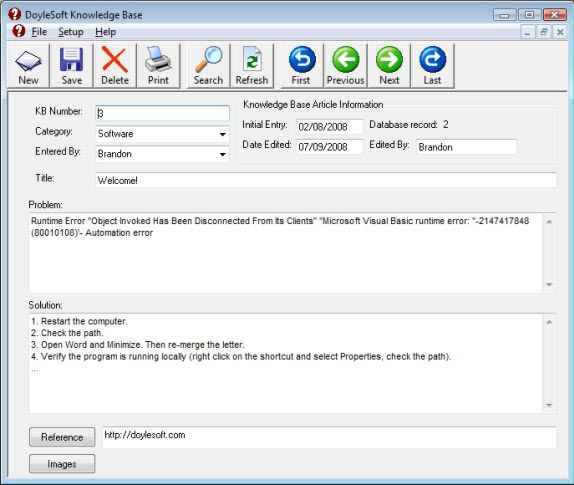Print the article via the printer icon

158,66
